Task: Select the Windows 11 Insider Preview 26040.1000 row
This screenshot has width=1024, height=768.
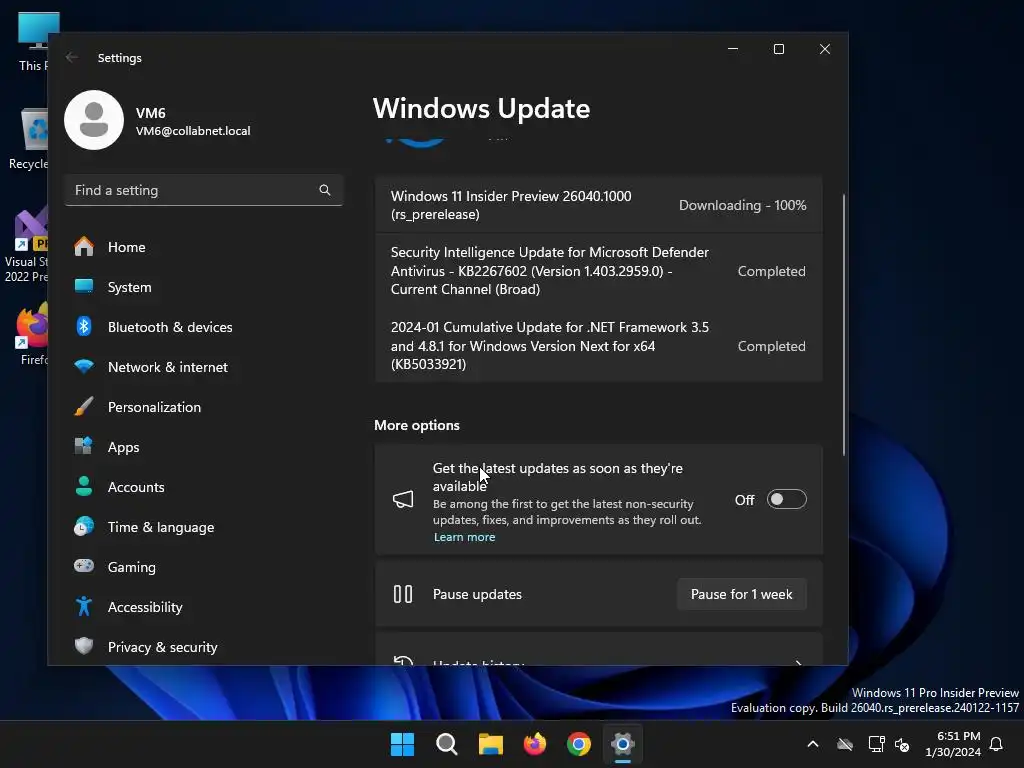Action: 599,205
